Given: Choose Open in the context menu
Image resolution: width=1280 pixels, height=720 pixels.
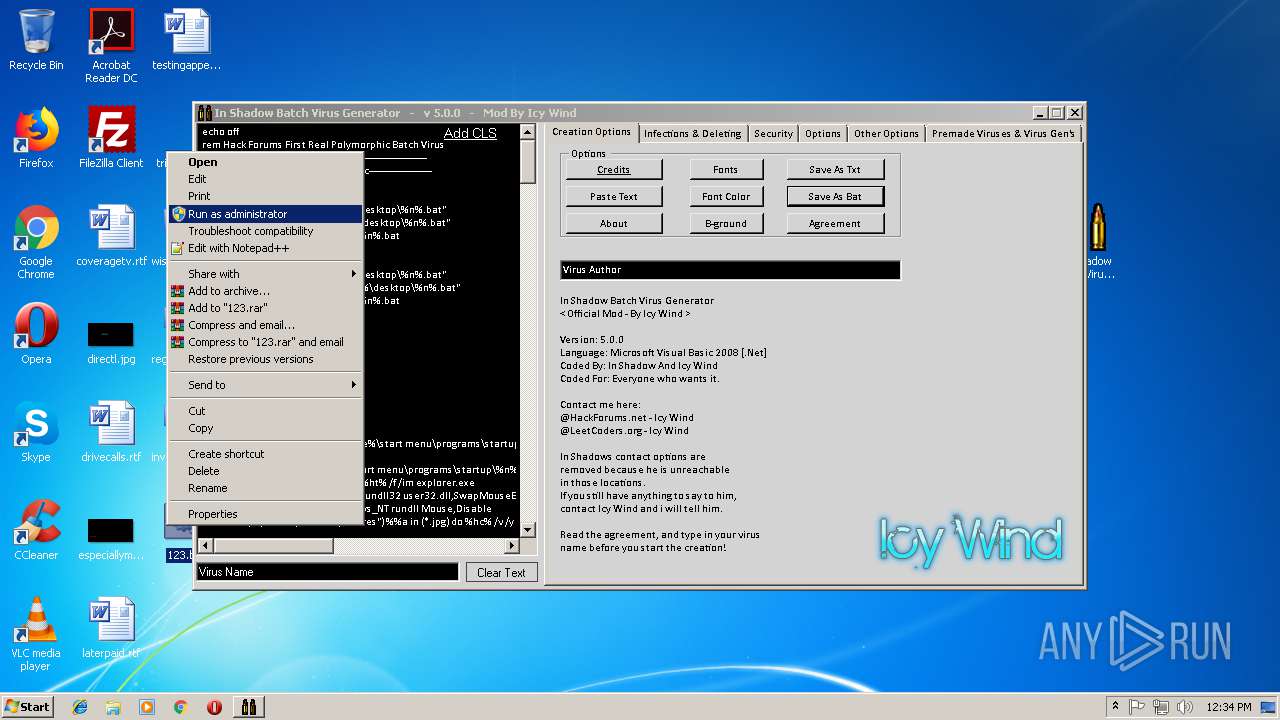Looking at the screenshot, I should (265, 162).
